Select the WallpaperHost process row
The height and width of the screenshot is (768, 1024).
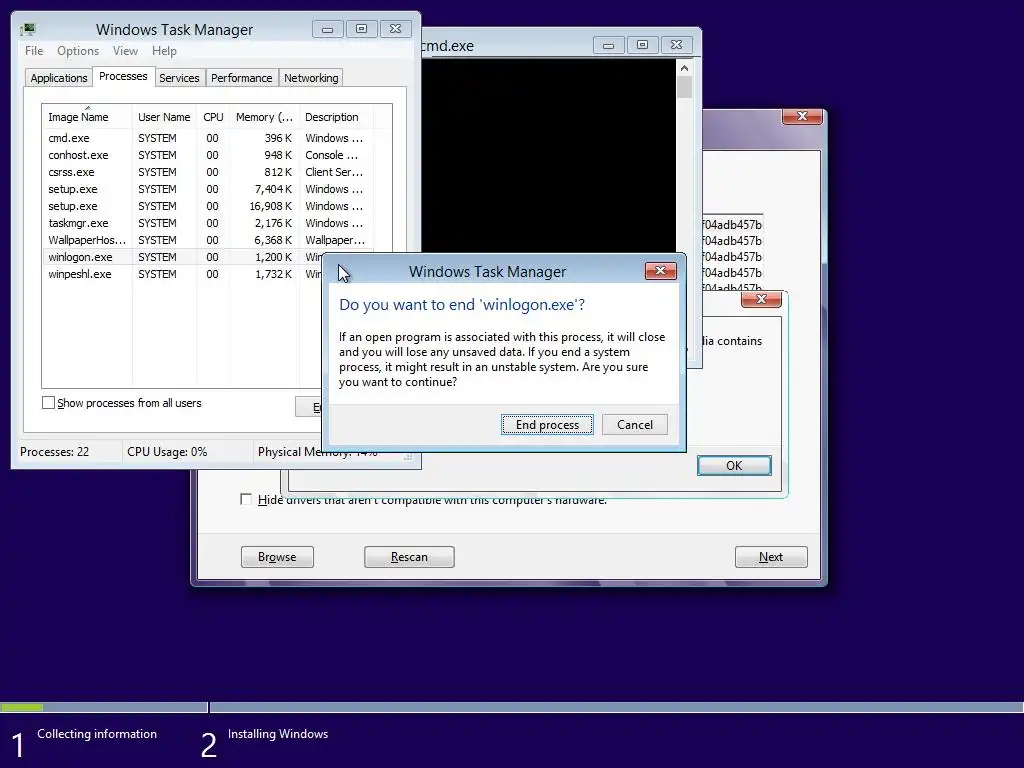[208, 240]
